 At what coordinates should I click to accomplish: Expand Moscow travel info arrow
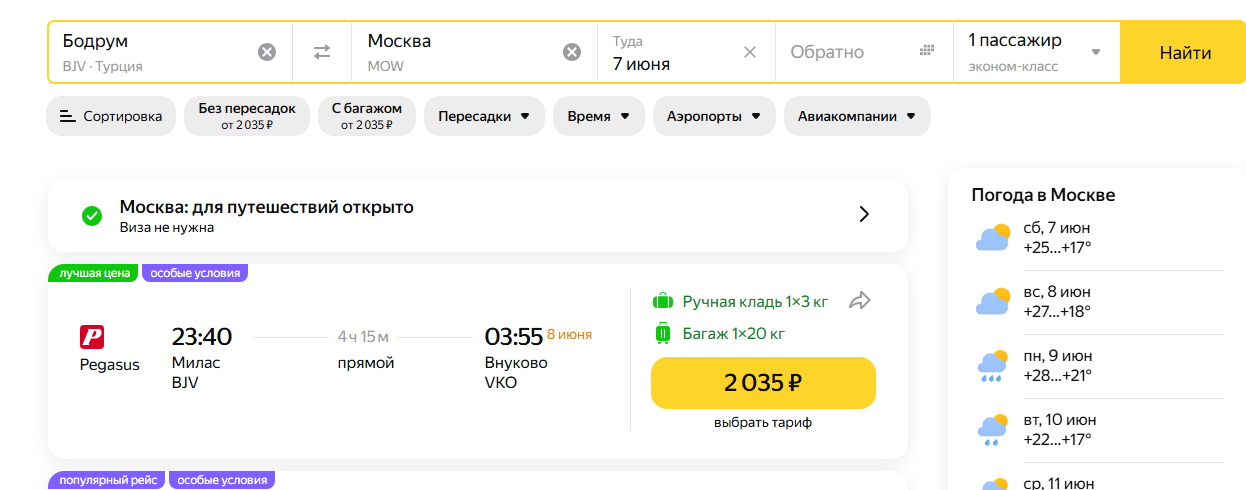tap(865, 214)
